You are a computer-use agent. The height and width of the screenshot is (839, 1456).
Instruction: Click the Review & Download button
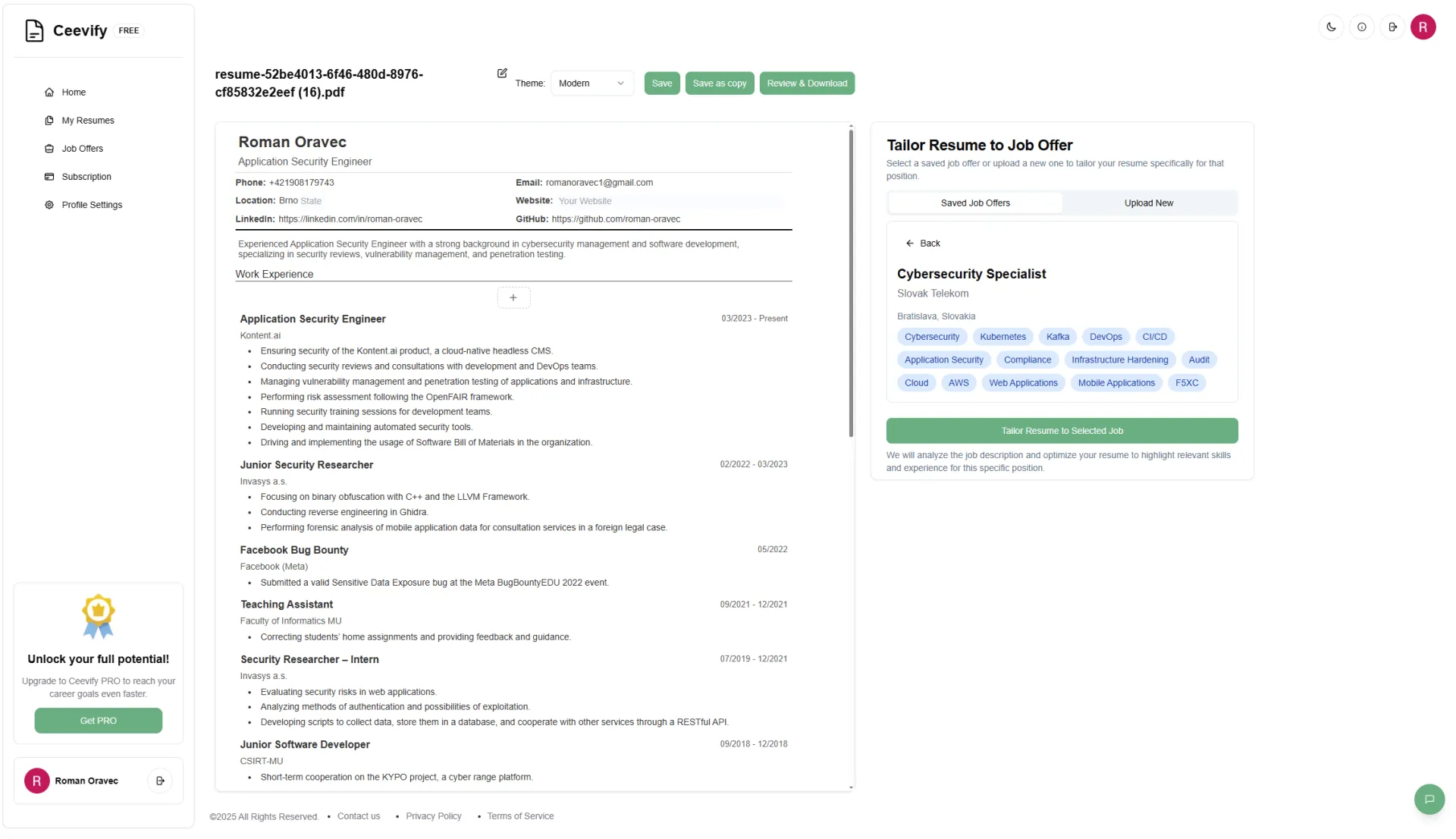807,83
